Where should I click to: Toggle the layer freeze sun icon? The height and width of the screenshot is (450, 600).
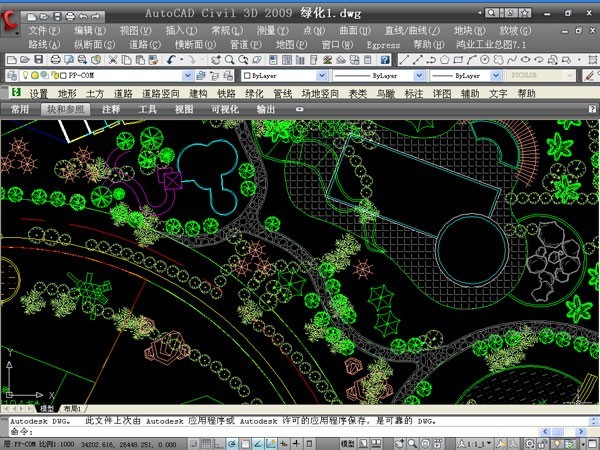pyautogui.click(x=34, y=76)
